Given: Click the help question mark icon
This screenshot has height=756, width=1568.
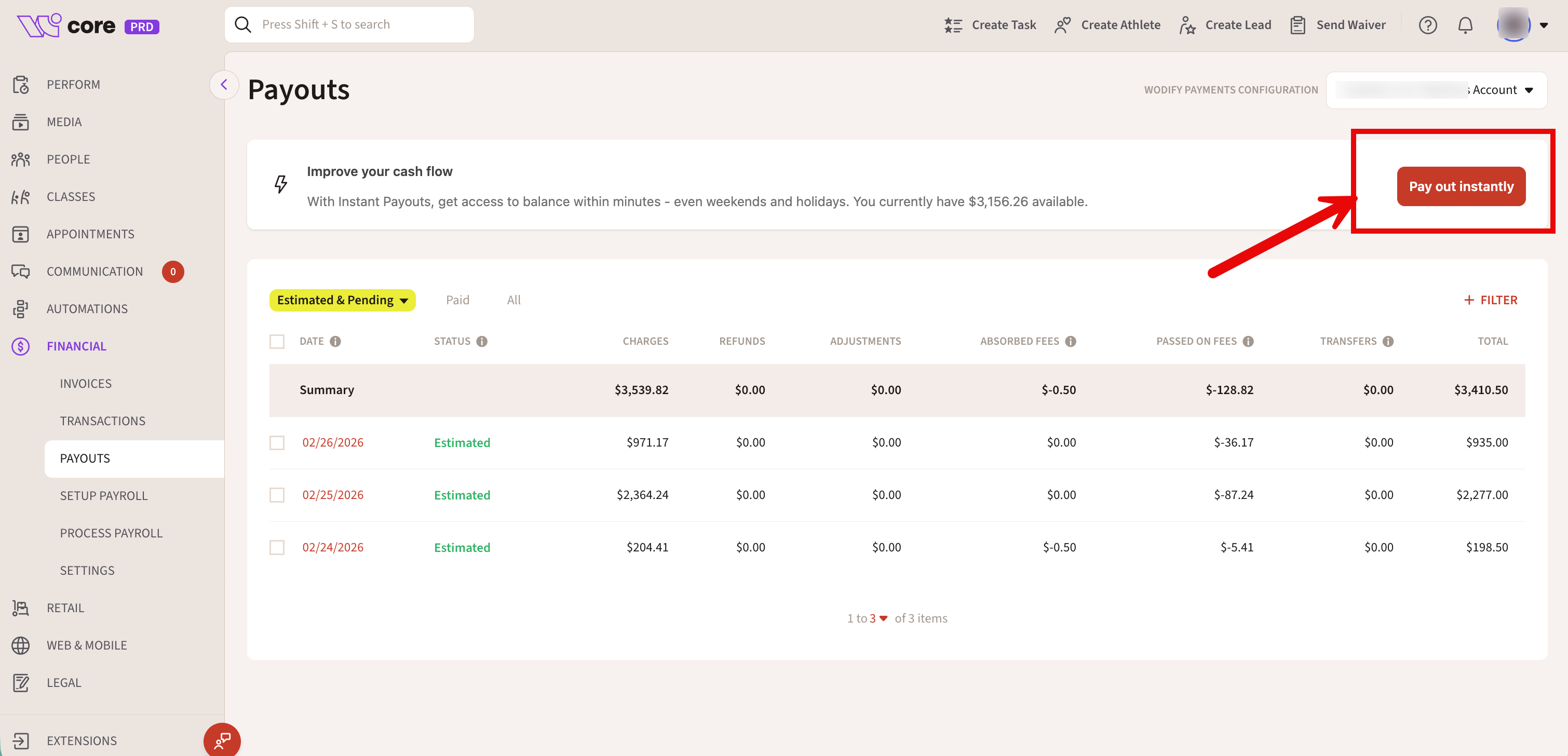Looking at the screenshot, I should point(1427,25).
